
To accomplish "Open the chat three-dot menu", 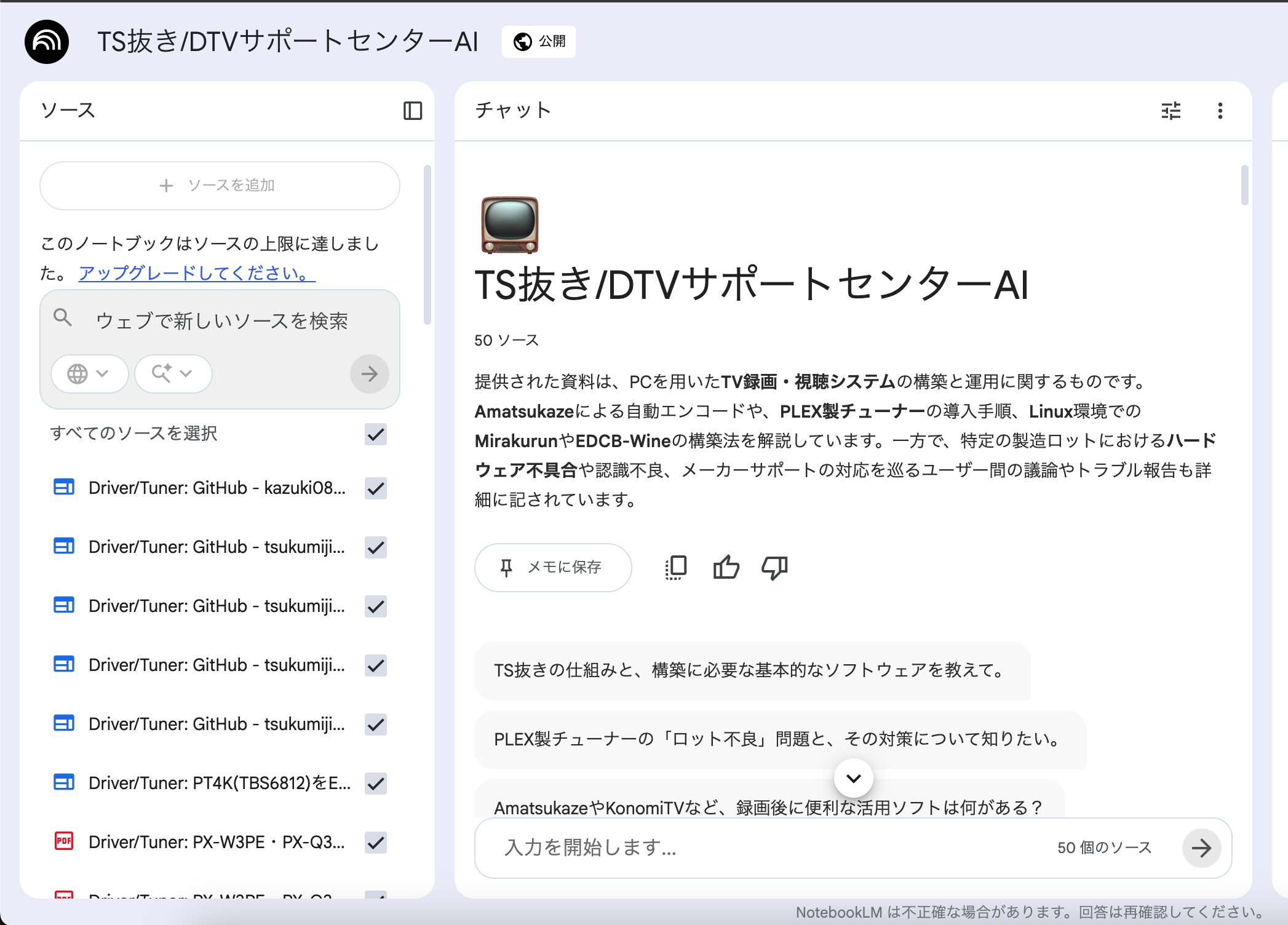I will click(x=1220, y=111).
